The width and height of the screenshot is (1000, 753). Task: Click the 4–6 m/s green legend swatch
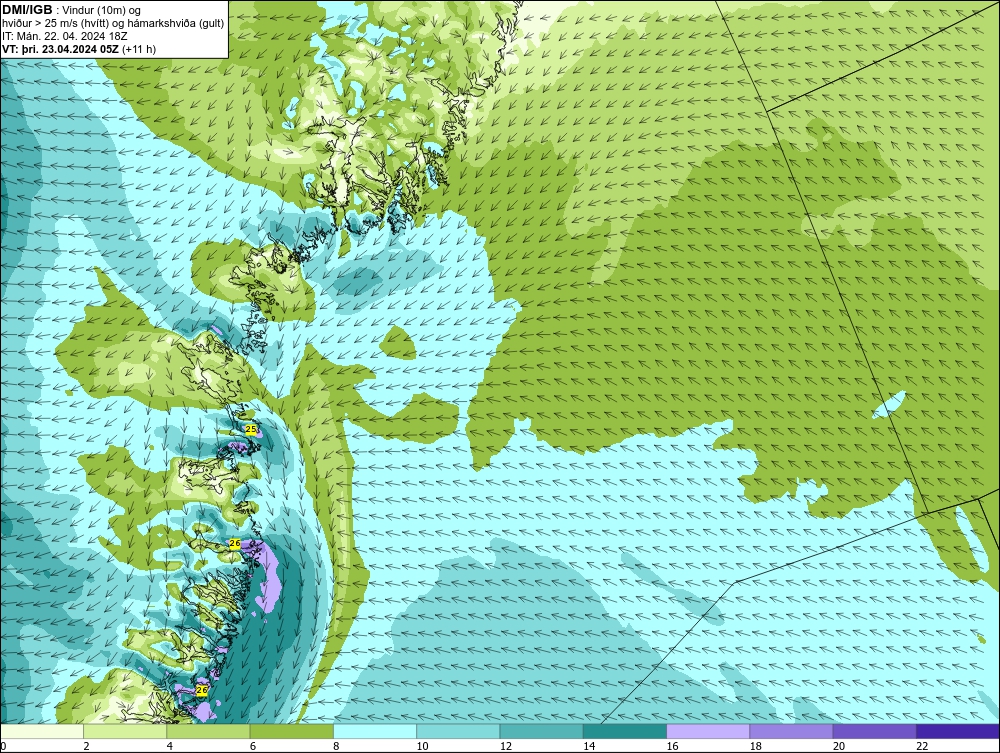[209, 731]
